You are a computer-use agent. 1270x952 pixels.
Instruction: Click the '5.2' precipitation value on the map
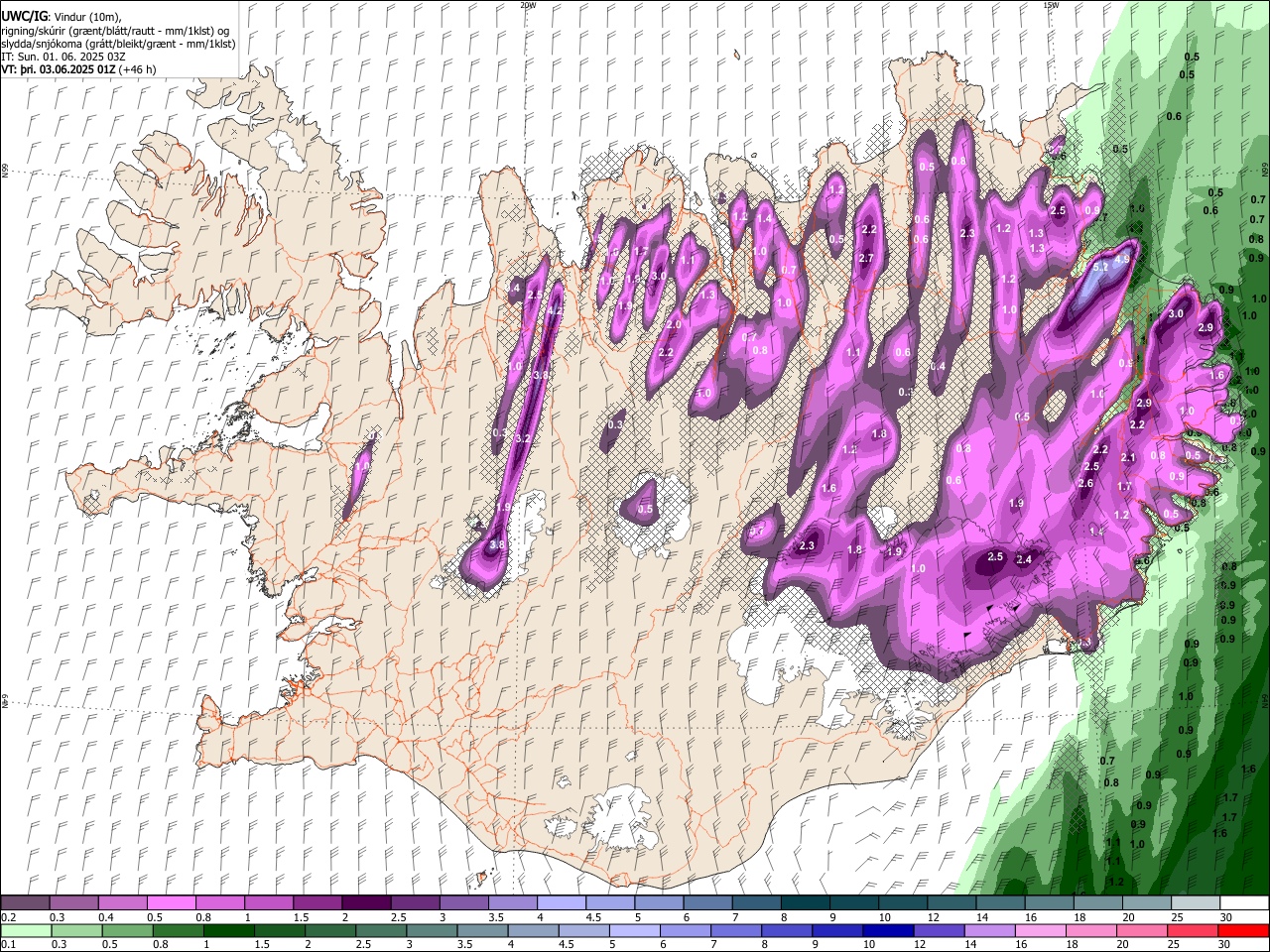(1100, 267)
